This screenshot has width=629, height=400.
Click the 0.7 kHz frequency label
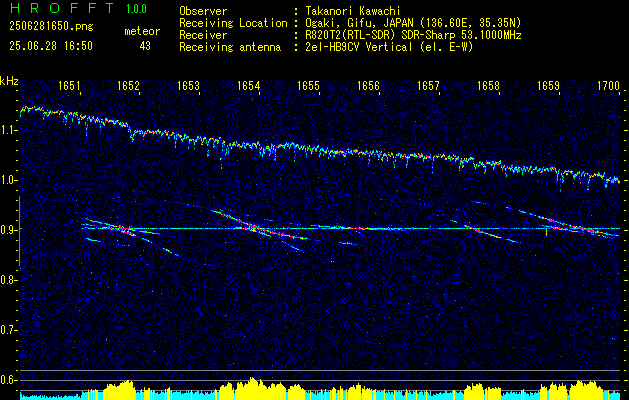point(8,330)
